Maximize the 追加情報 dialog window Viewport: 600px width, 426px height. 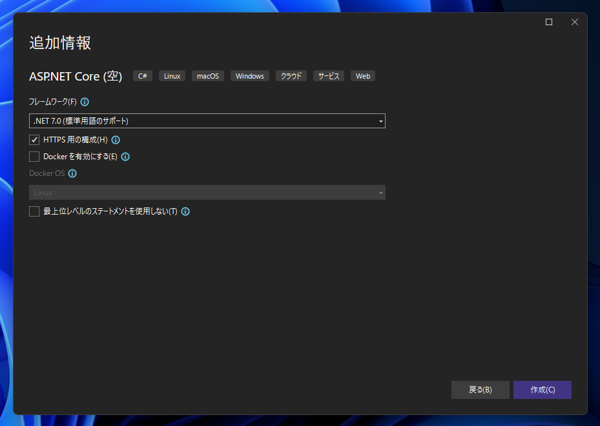click(x=549, y=22)
